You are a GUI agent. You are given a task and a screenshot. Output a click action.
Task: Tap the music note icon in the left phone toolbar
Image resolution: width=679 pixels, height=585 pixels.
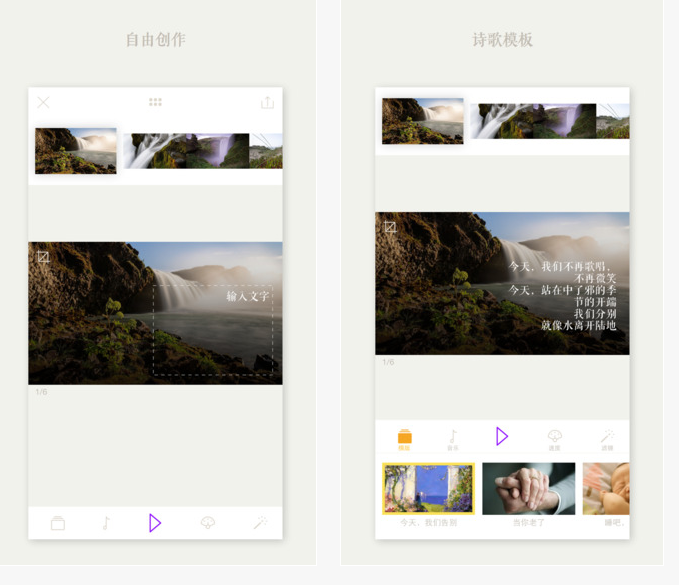point(106,522)
